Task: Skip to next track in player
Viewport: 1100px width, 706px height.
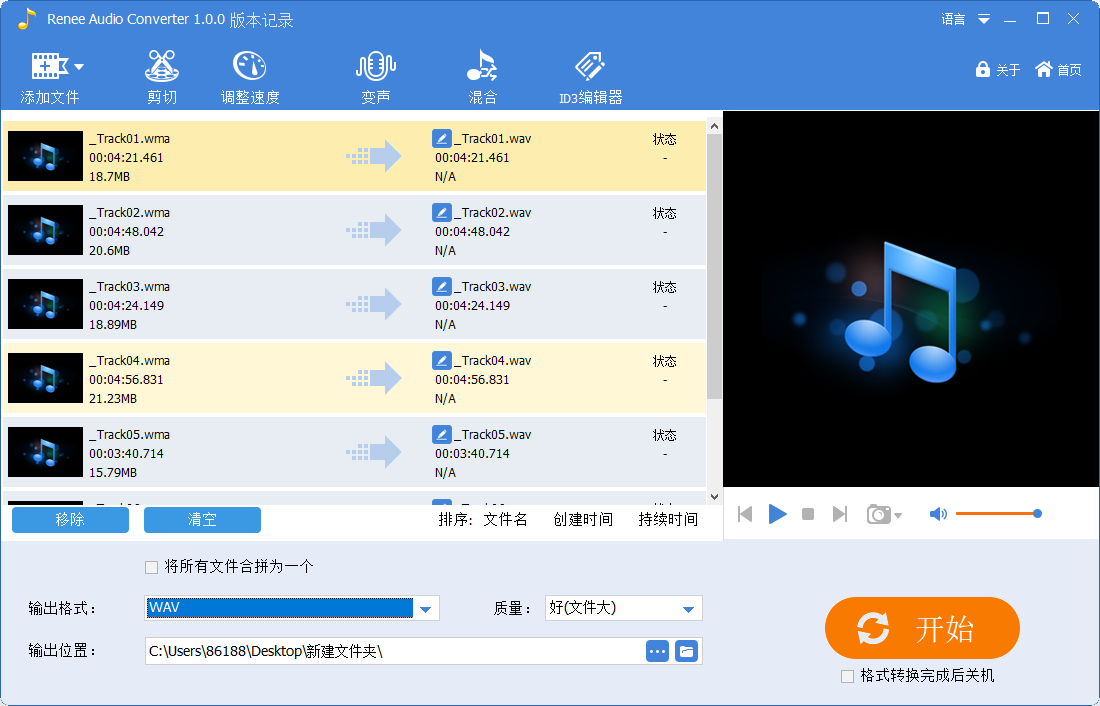Action: [x=840, y=514]
